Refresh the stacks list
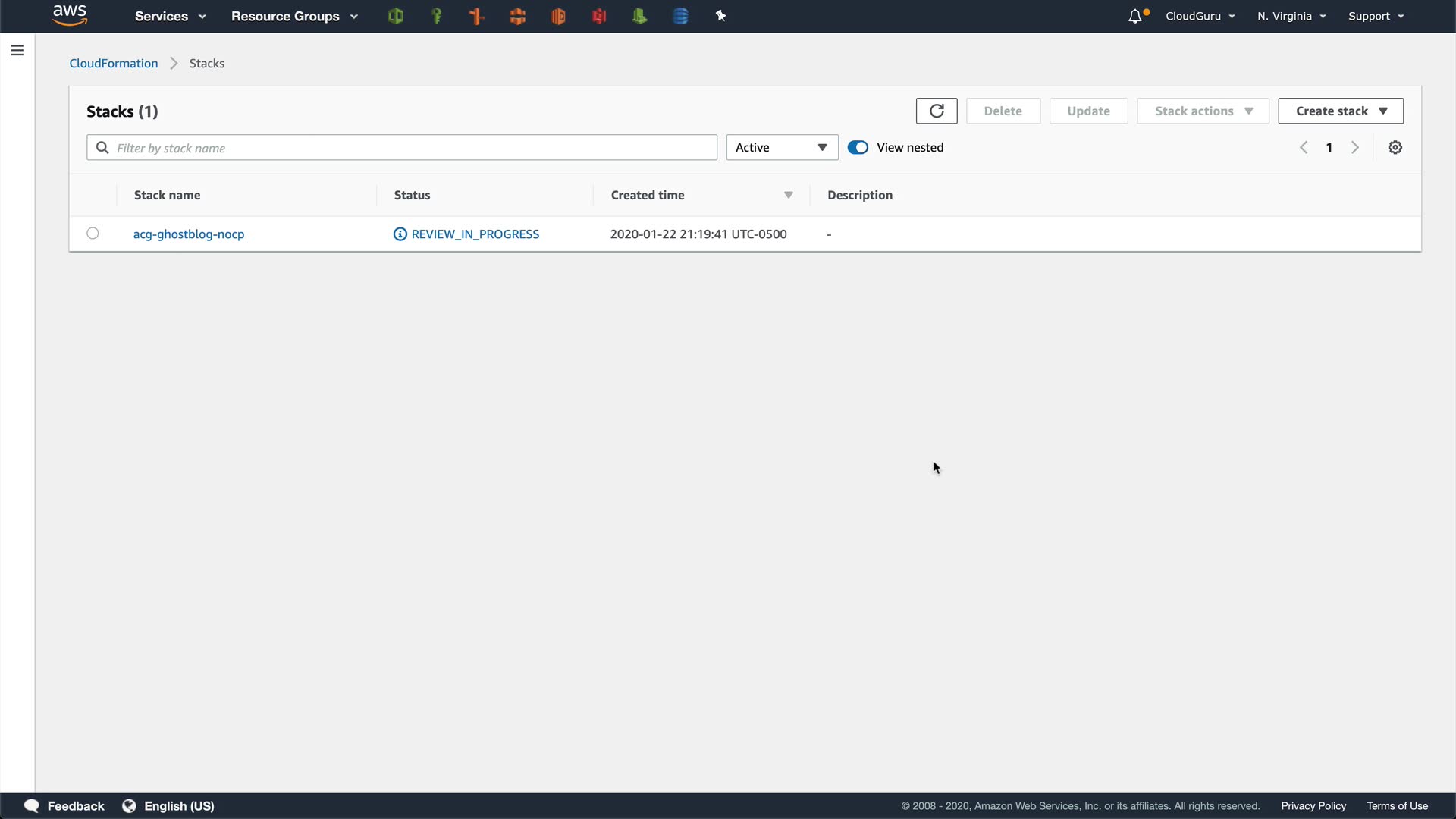This screenshot has width=1456, height=819. (937, 111)
